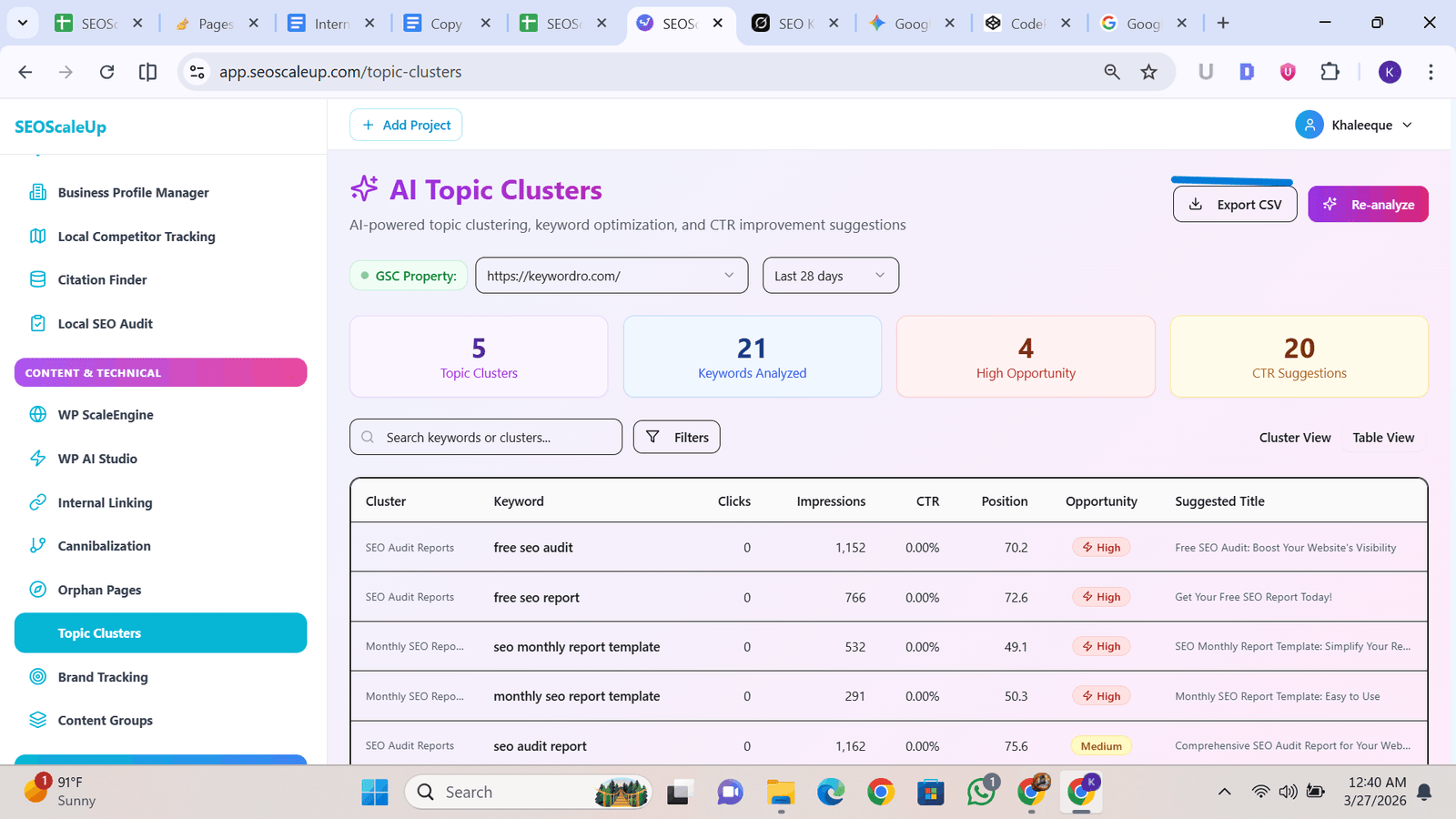Viewport: 1456px width, 819px height.
Task: Select the Business Profile Manager icon
Action: pyautogui.click(x=37, y=192)
